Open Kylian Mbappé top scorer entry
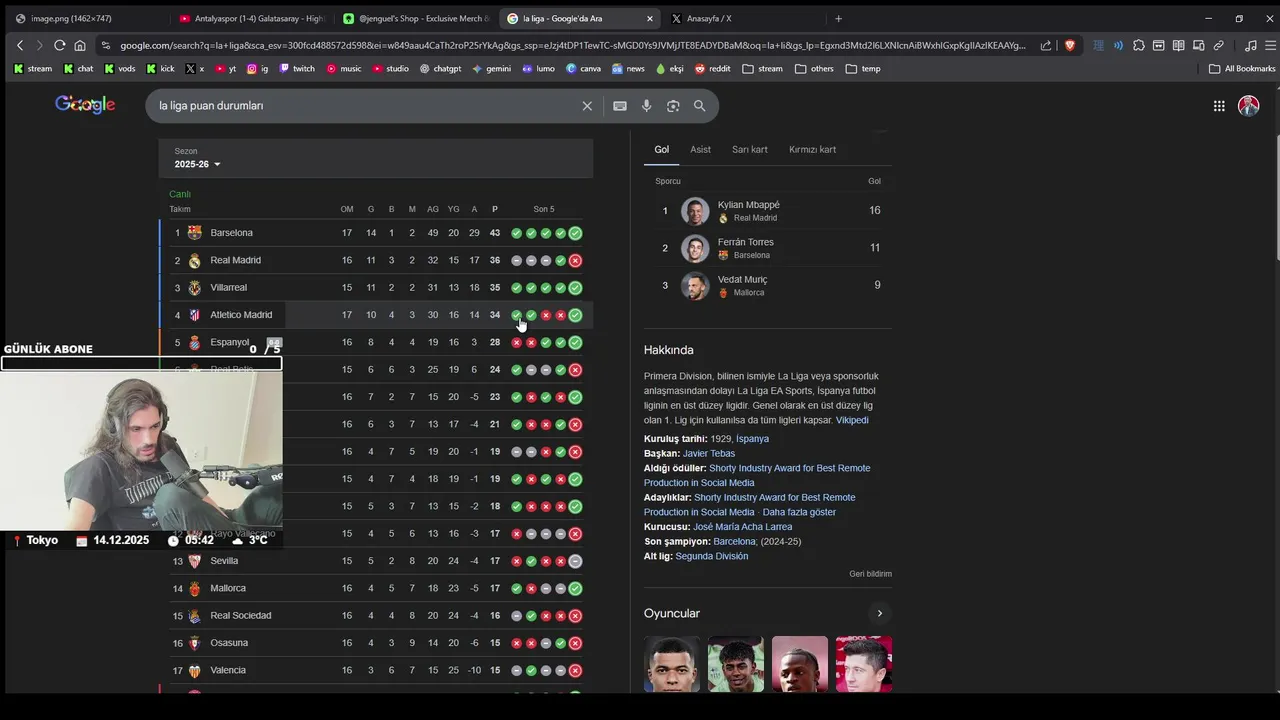The width and height of the screenshot is (1280, 720). click(768, 211)
